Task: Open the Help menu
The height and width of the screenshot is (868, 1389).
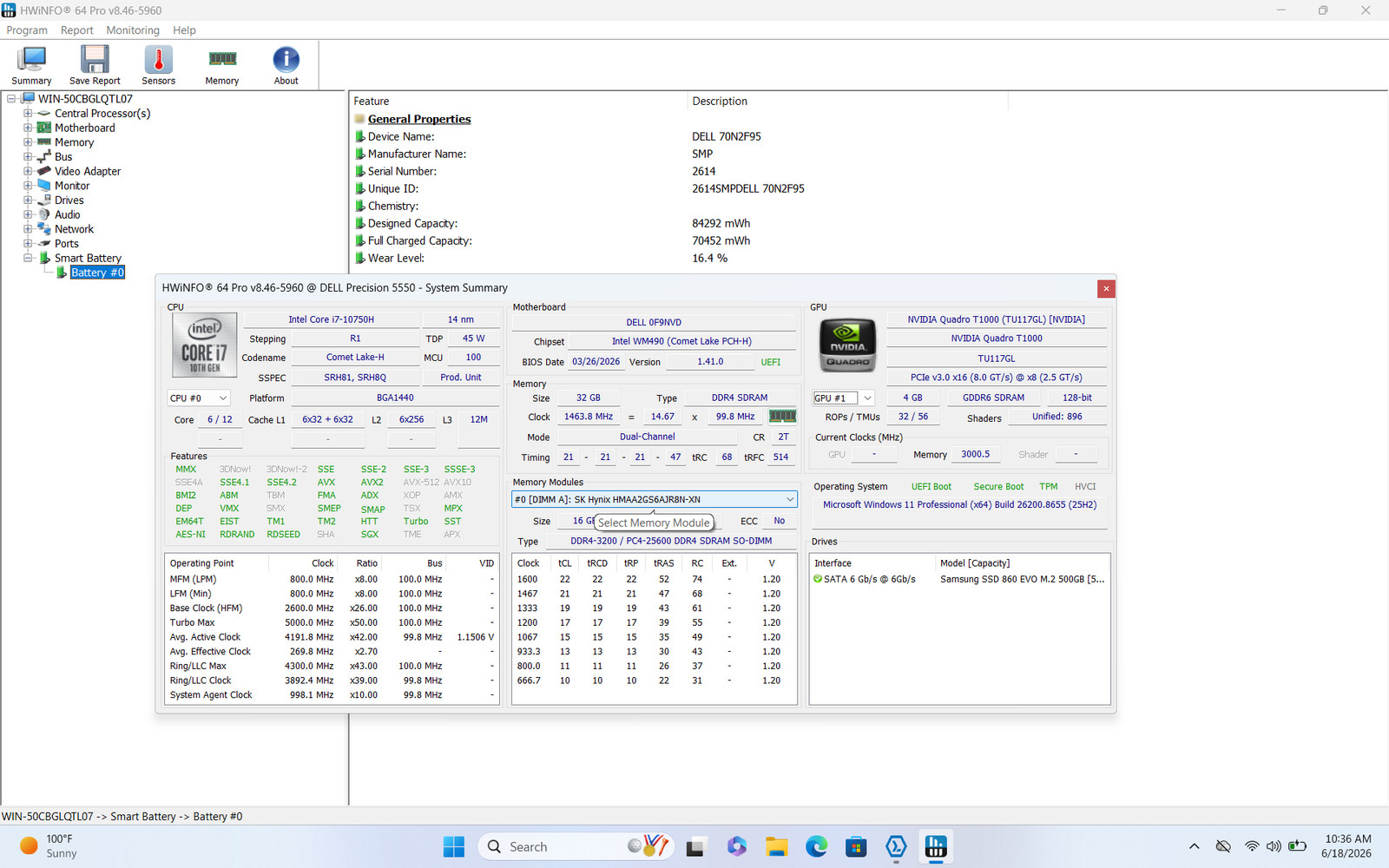Action: (184, 30)
